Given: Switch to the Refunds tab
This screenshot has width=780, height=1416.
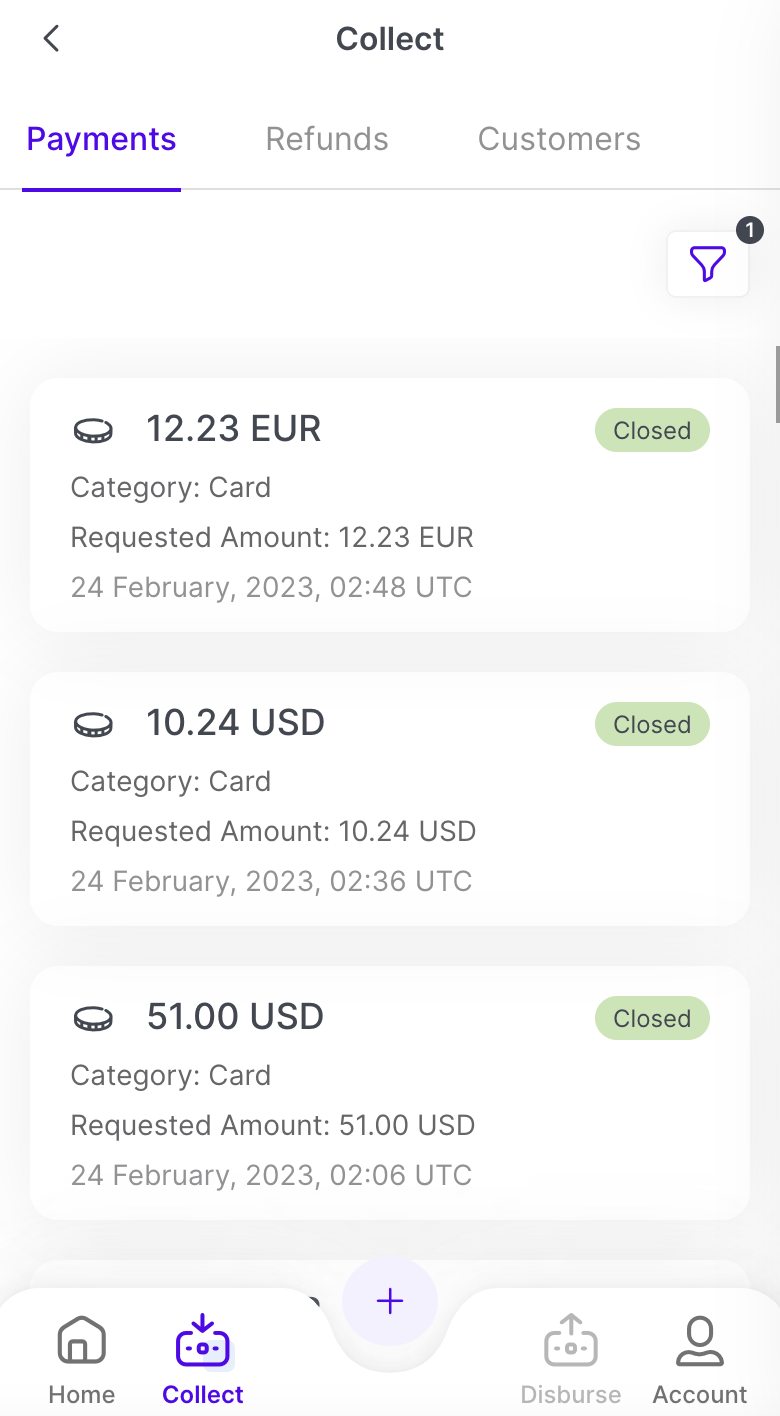Looking at the screenshot, I should coord(327,139).
